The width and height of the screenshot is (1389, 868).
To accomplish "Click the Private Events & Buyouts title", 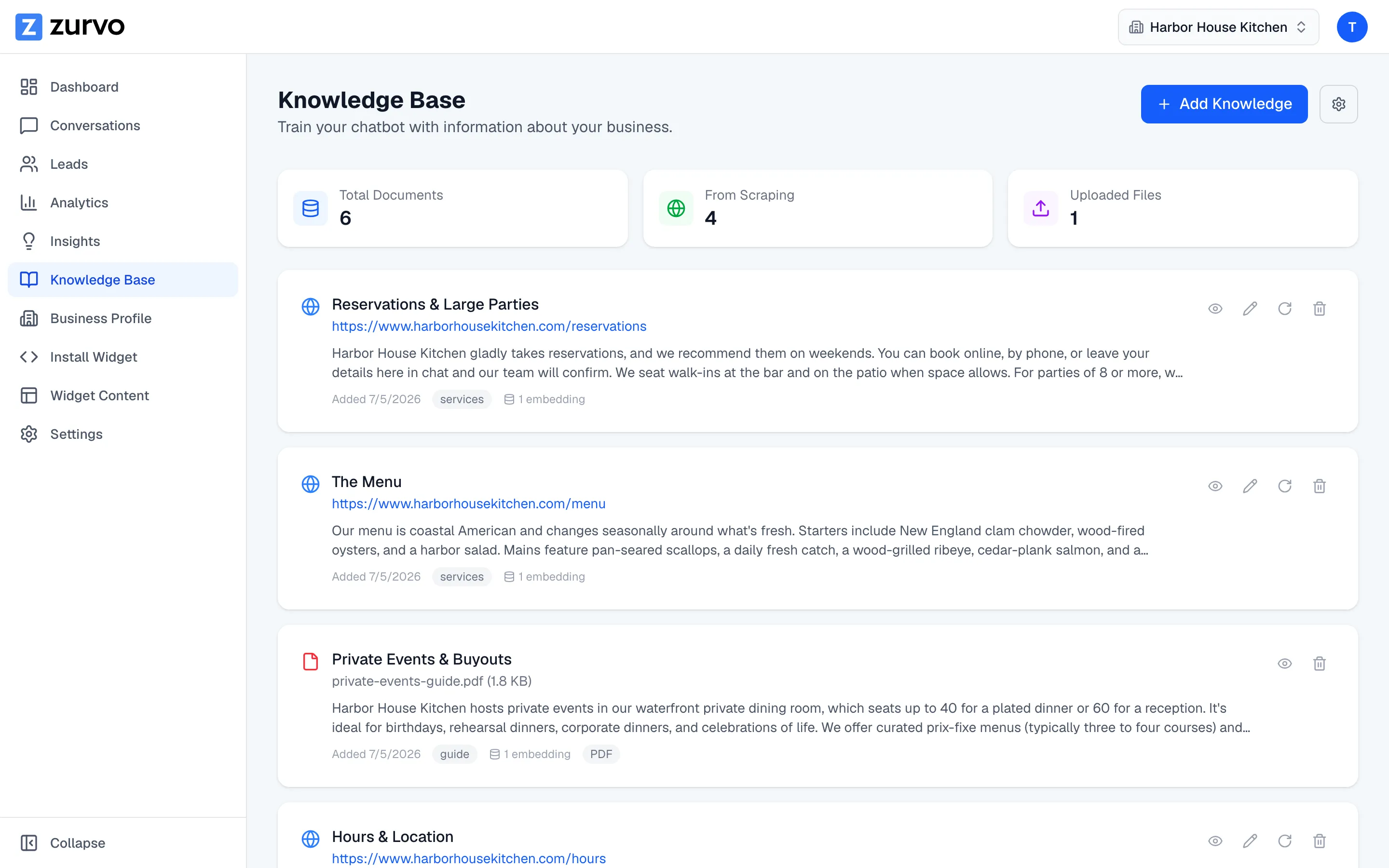I will coord(422,659).
